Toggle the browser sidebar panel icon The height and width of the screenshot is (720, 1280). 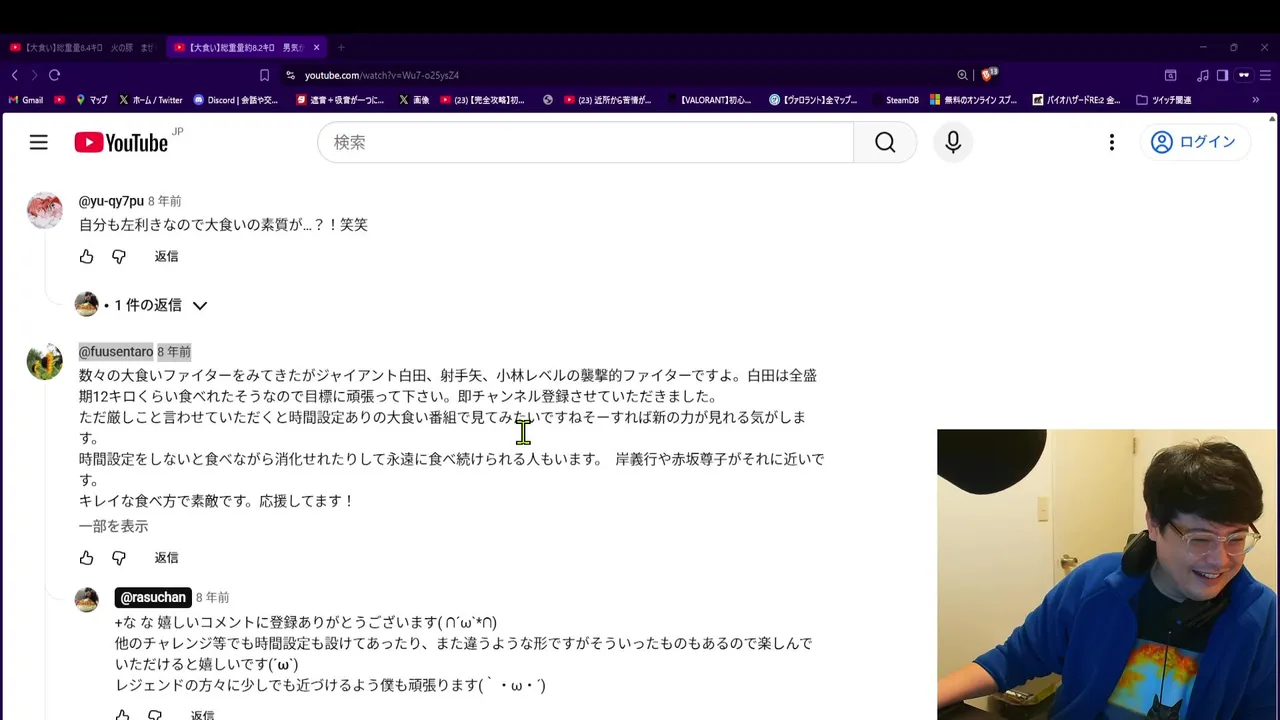point(1222,75)
